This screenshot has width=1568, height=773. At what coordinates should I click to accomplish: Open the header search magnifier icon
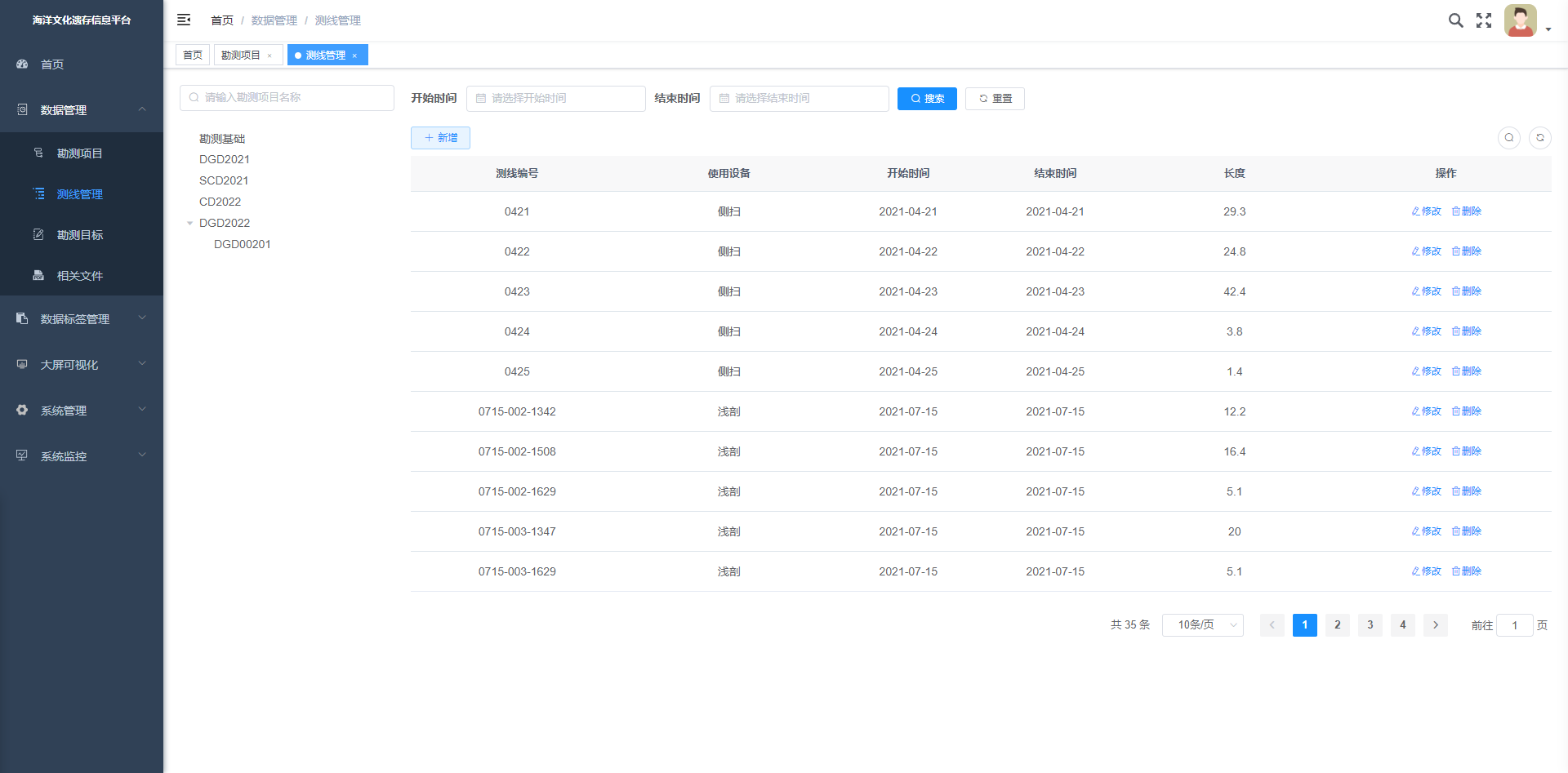point(1455,20)
